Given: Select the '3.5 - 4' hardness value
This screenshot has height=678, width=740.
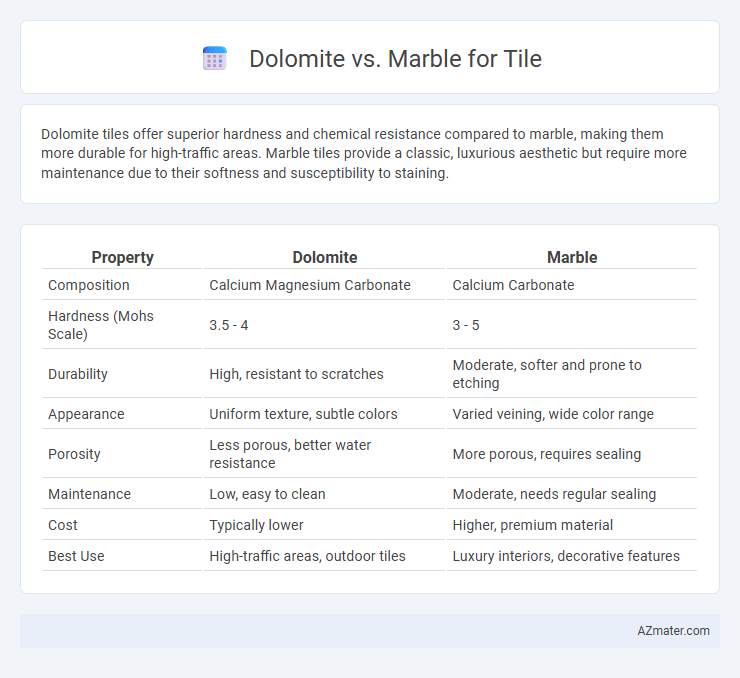Looking at the screenshot, I should [x=228, y=325].
